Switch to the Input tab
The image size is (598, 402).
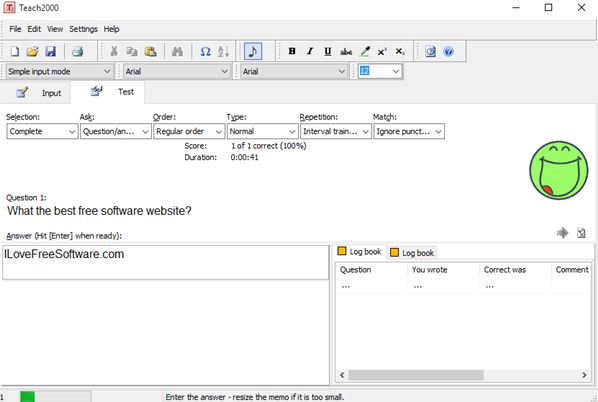pos(35,93)
